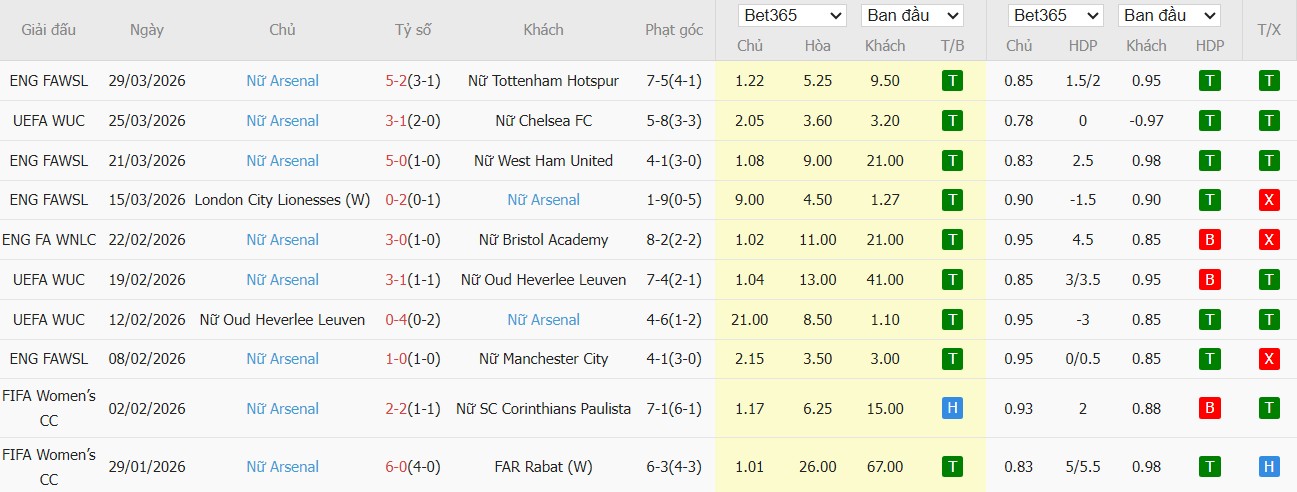Open Nữ Arsenal link in West Ham row

[282, 161]
